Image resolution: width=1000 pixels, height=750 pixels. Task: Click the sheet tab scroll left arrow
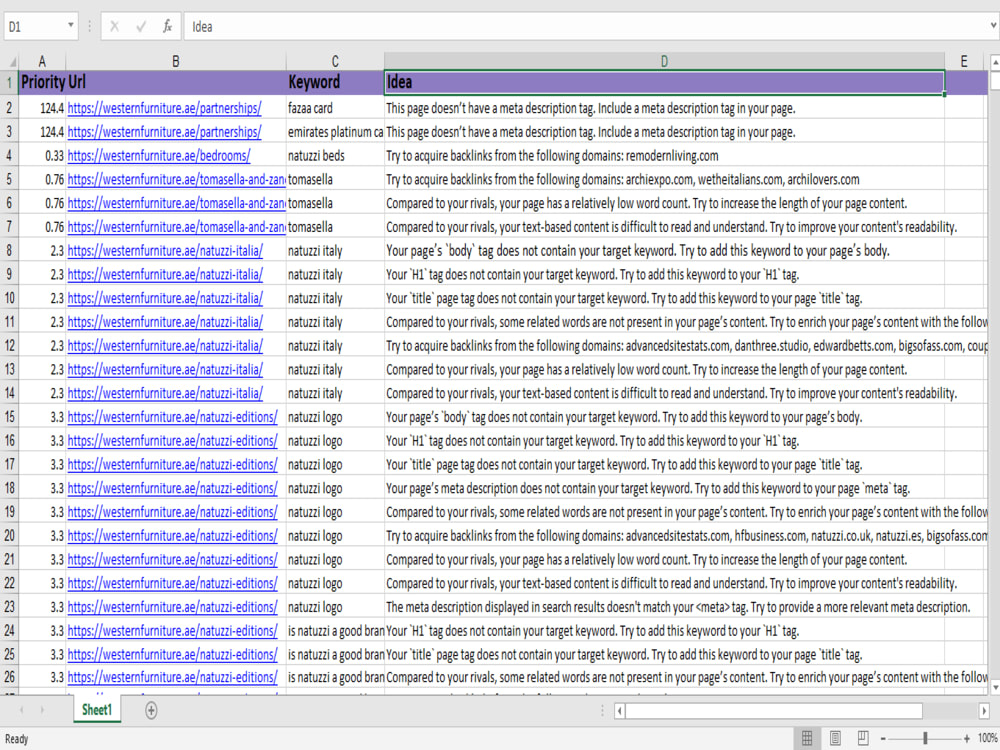[x=22, y=710]
